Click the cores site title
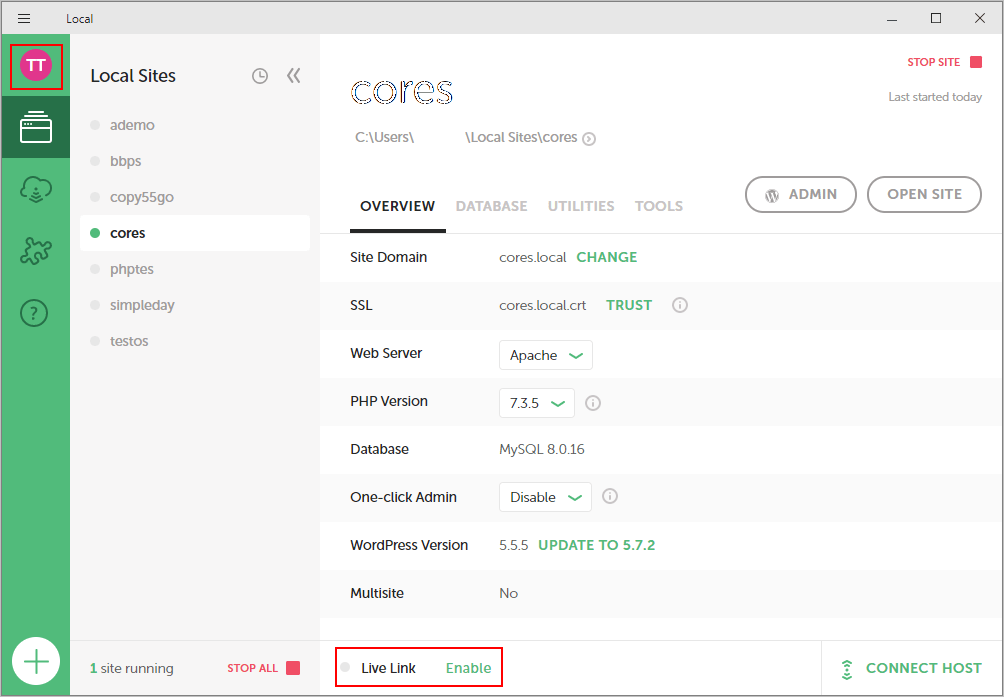 pos(401,92)
